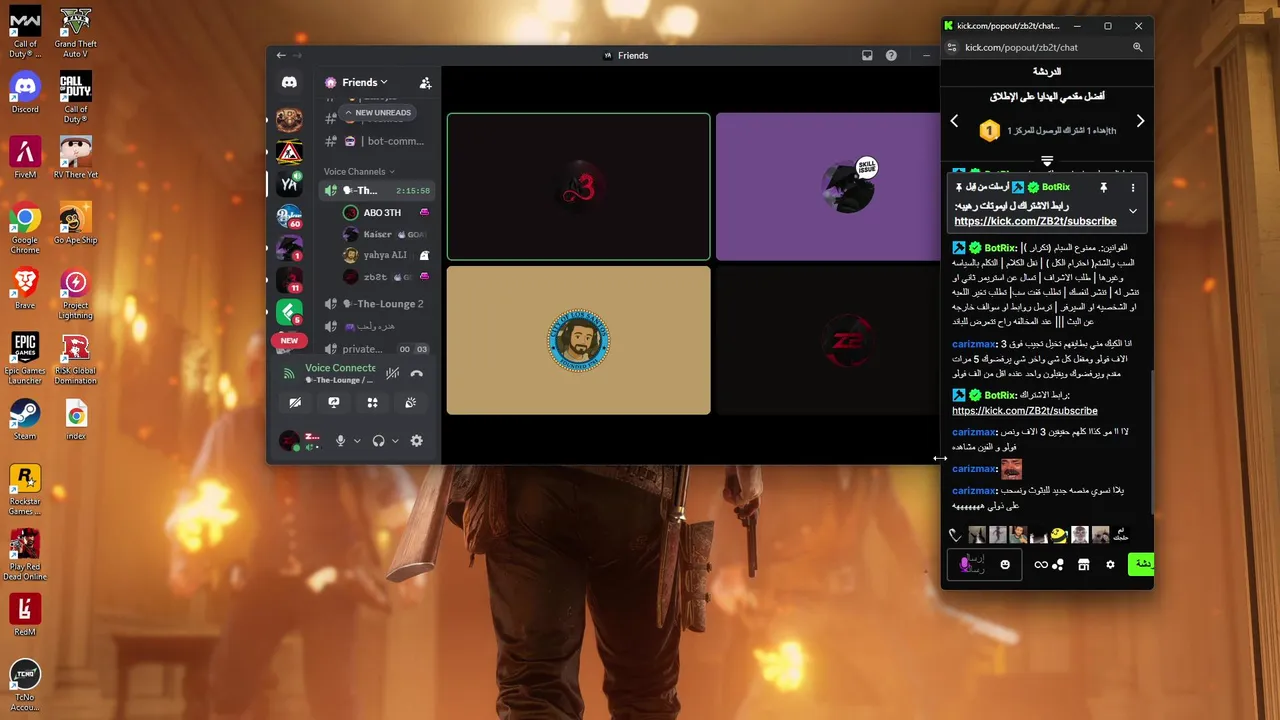This screenshot has height=720, width=1280.
Task: Start an activity in voice panel
Action: point(372,403)
